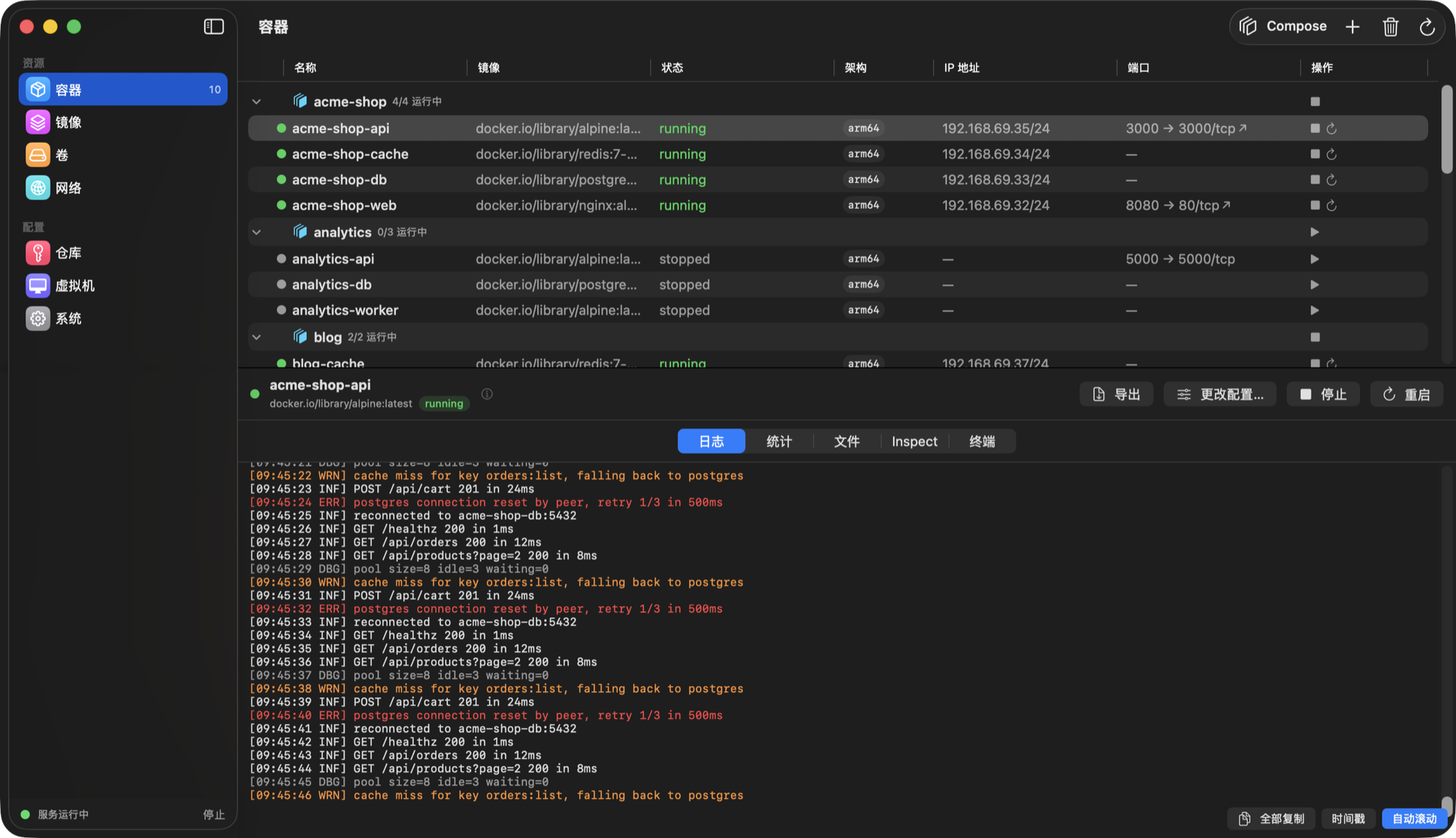
Task: Start the analytics-api container
Action: [x=1315, y=259]
